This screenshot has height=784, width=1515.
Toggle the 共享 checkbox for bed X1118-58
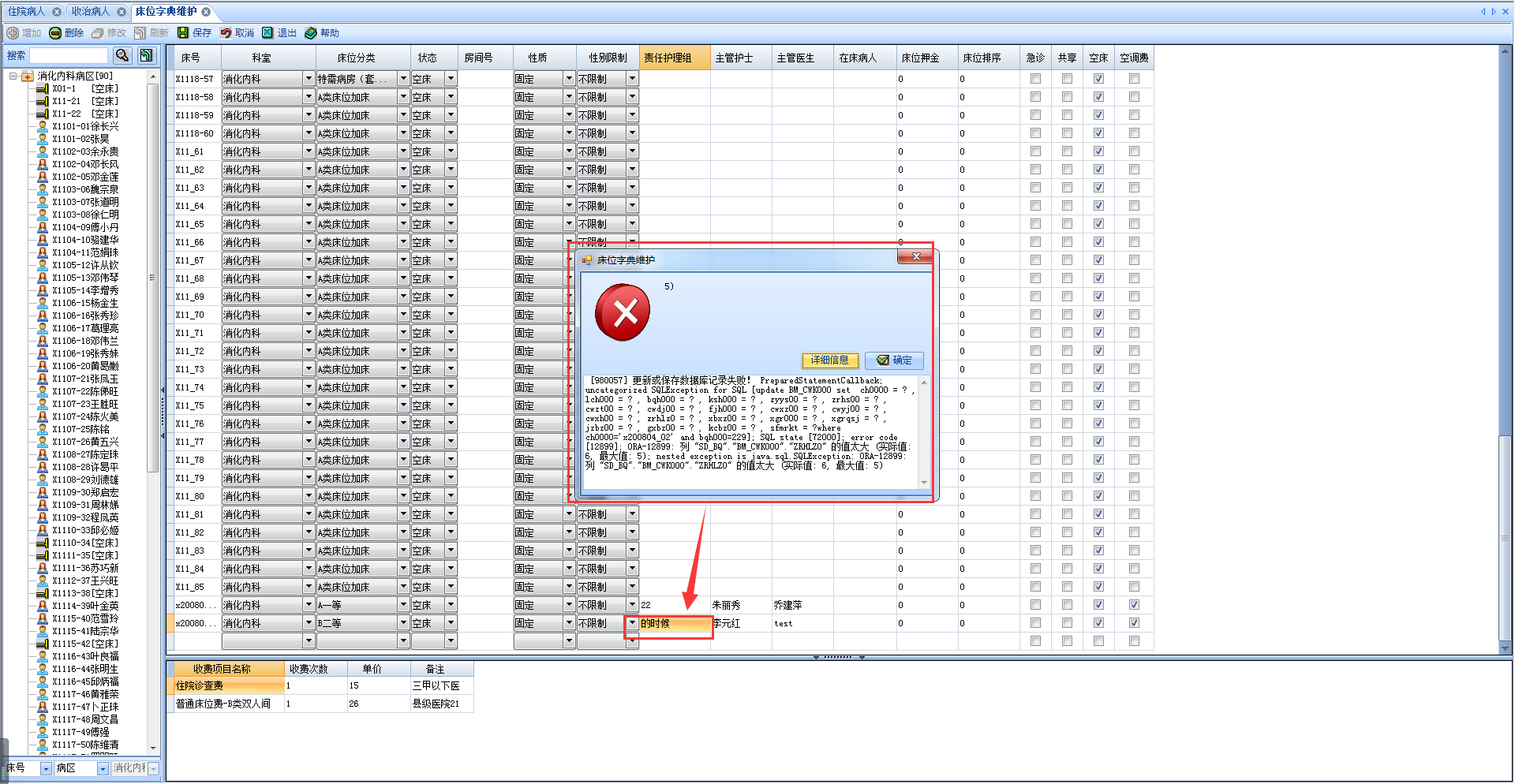click(1067, 97)
